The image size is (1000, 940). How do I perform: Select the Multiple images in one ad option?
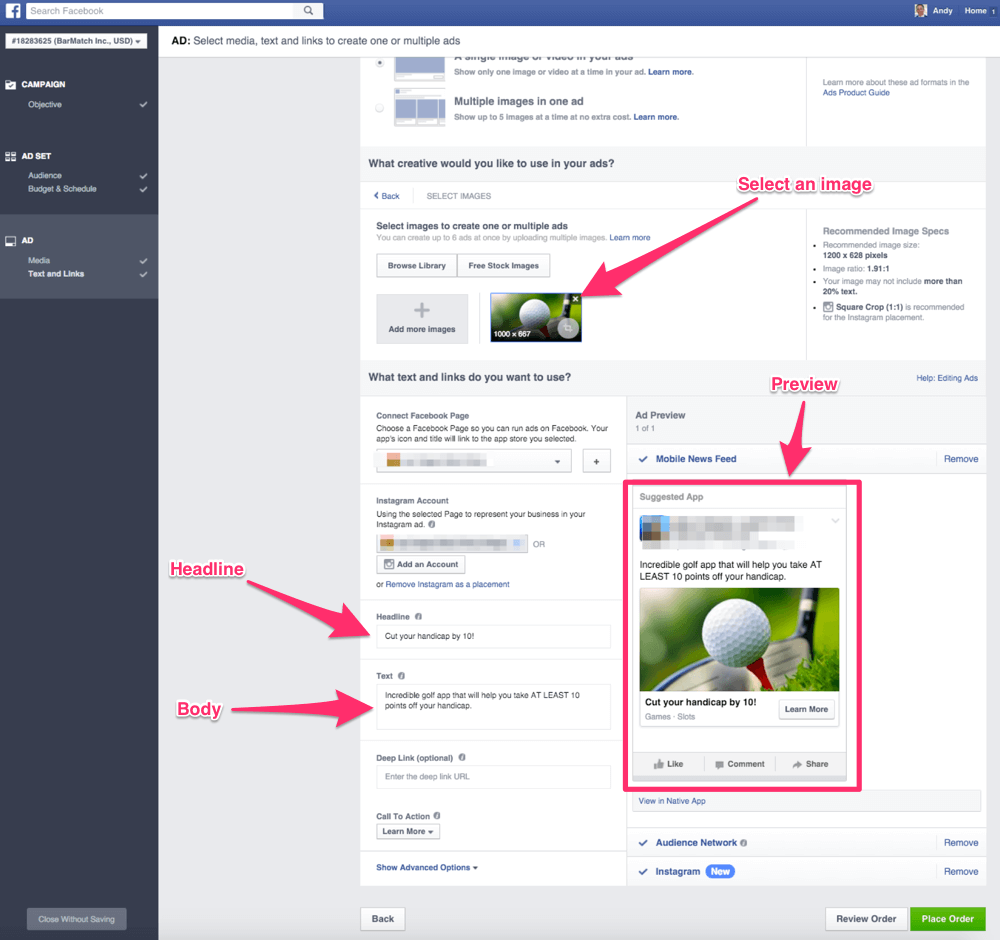click(x=379, y=108)
